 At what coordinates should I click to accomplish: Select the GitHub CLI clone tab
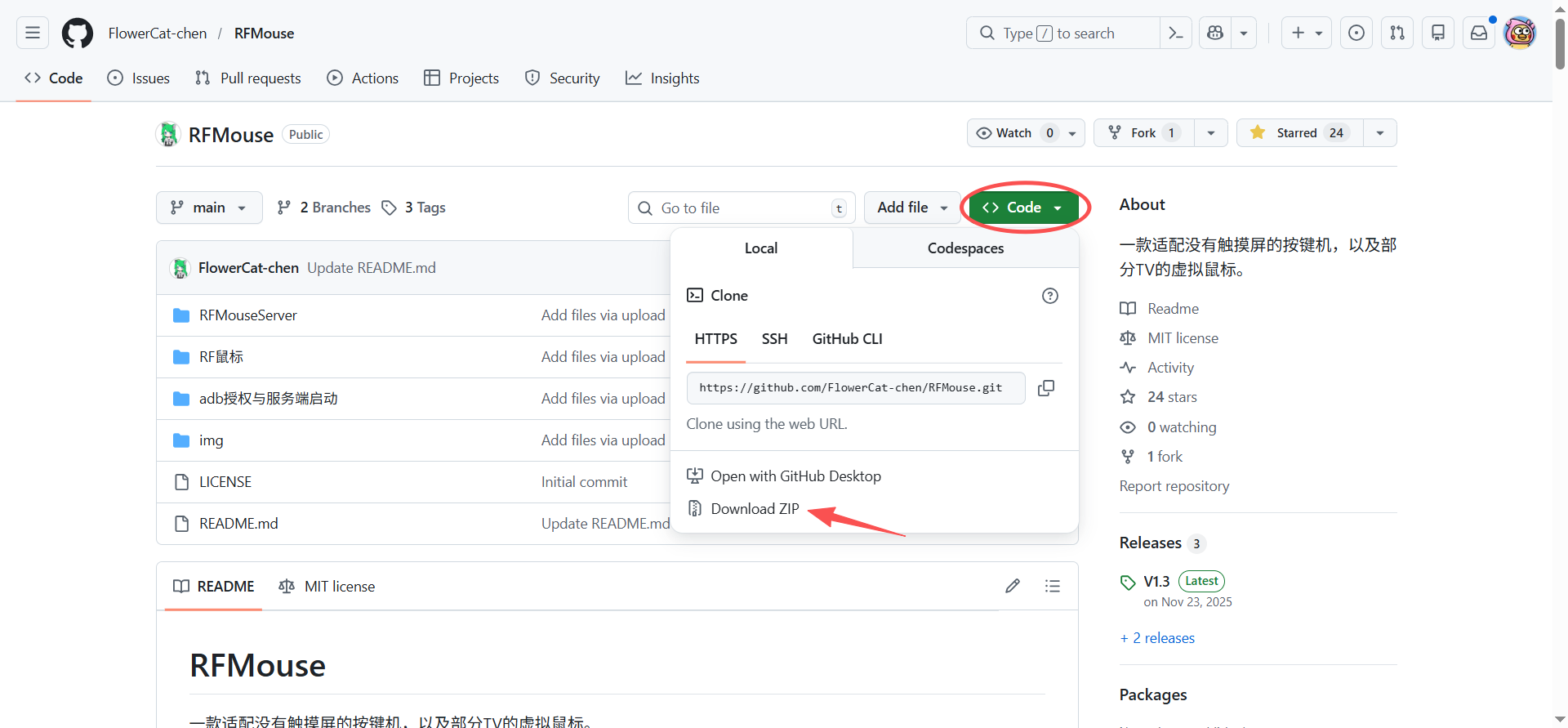[x=848, y=339]
